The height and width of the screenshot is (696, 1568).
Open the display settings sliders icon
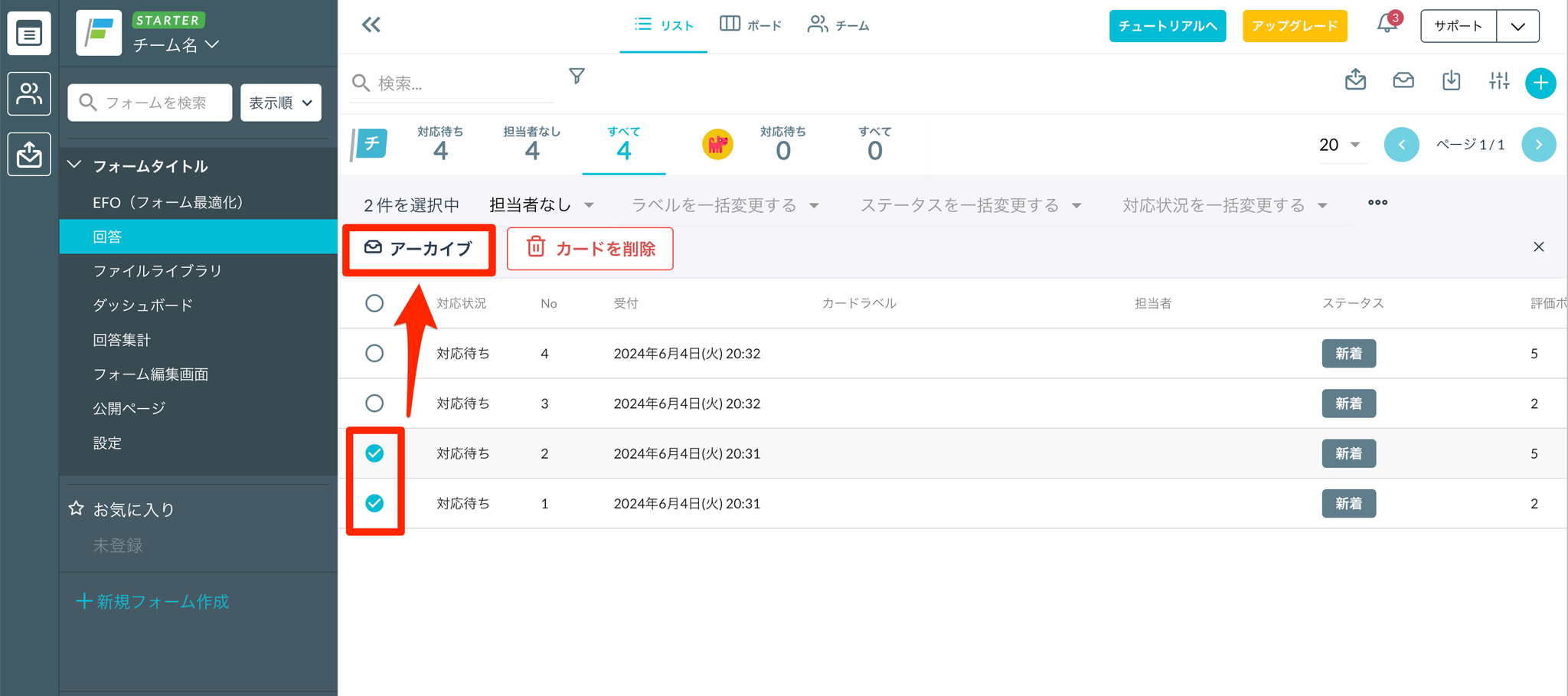pos(1498,80)
